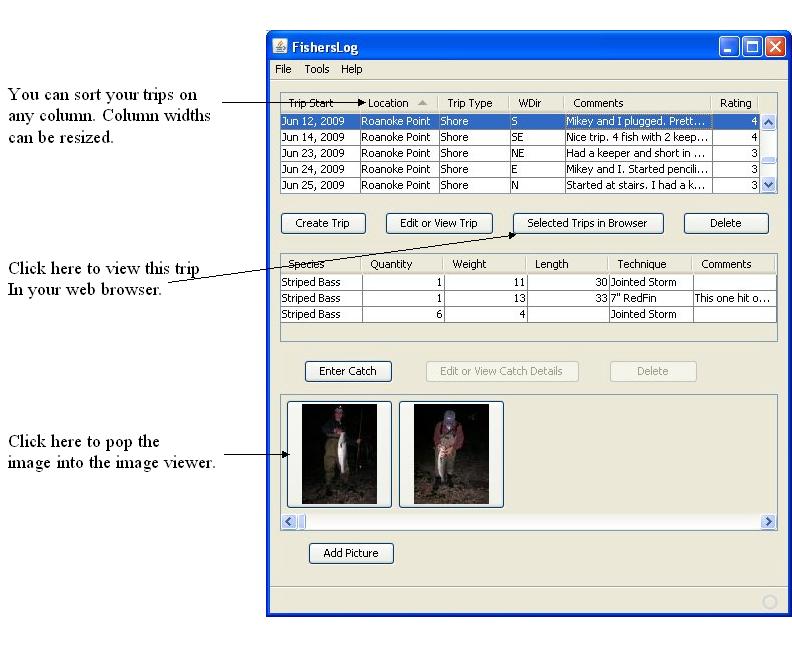Open the File menu
Screen dimensions: 792x648
tap(283, 69)
